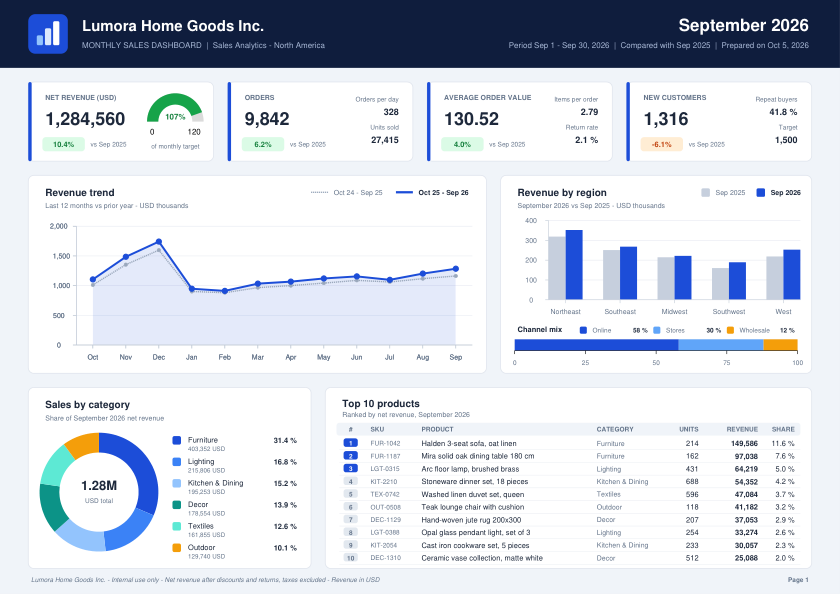Click the rank 3 badge in products table
Viewport: 840px width, 594px height.
pos(350,469)
